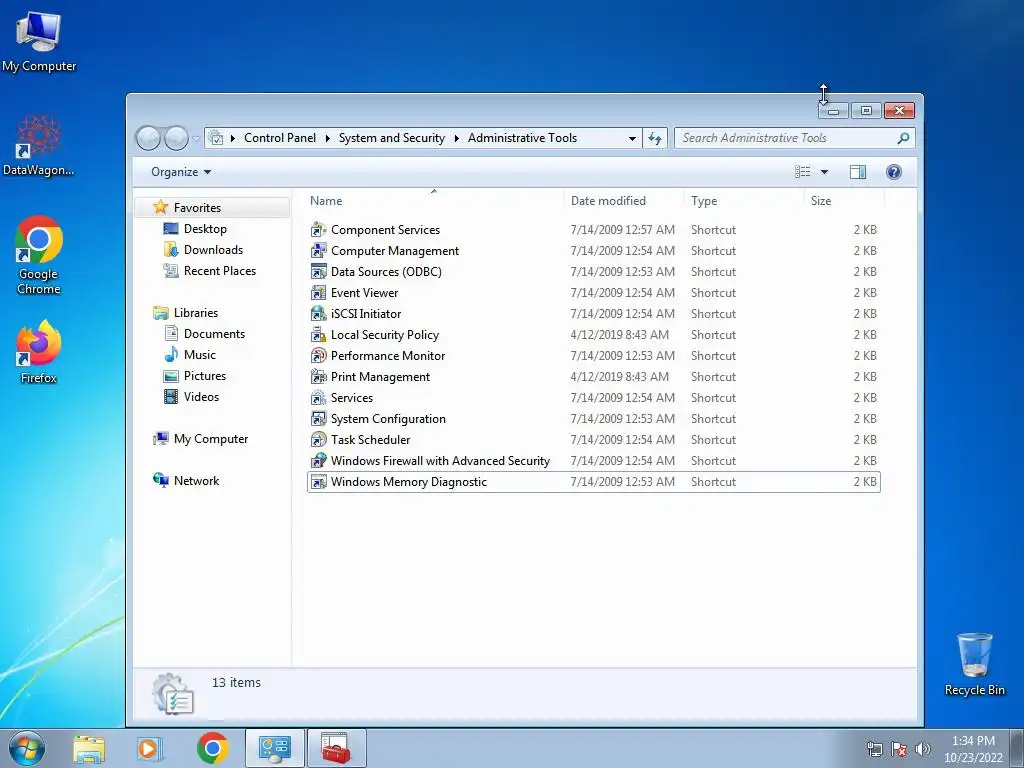Viewport: 1024px width, 768px height.
Task: Select the DataWagon desktop shortcut
Action: pyautogui.click(x=39, y=145)
